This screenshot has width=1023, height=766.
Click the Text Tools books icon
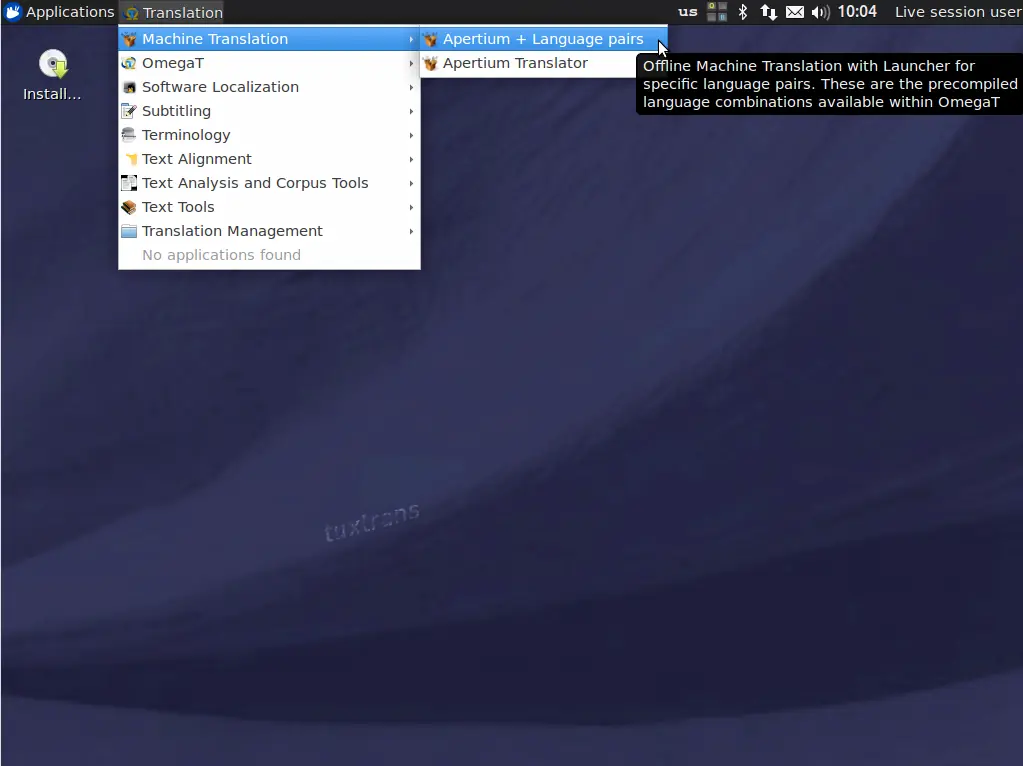point(129,207)
